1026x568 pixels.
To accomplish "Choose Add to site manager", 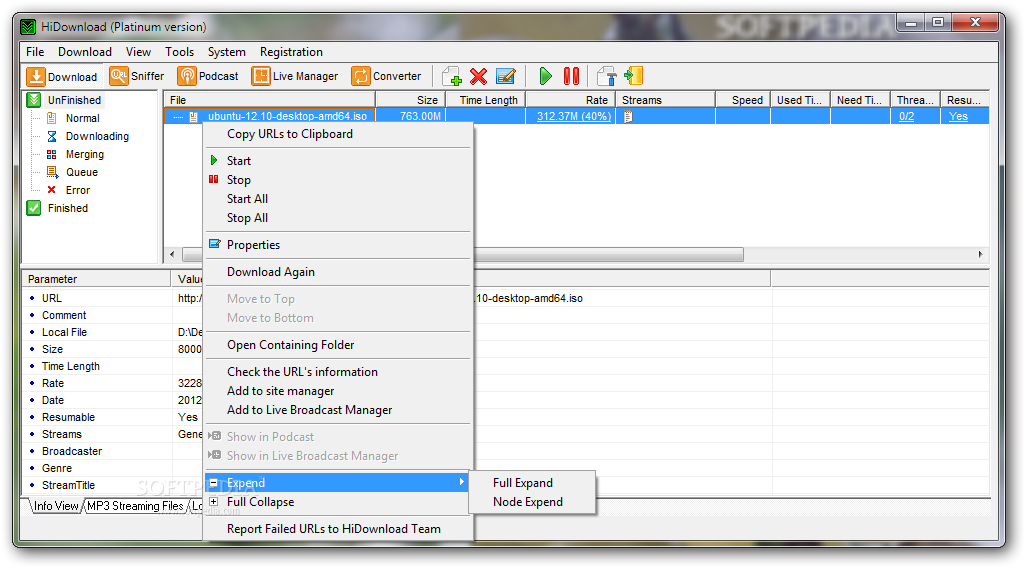I will pos(338,391).
